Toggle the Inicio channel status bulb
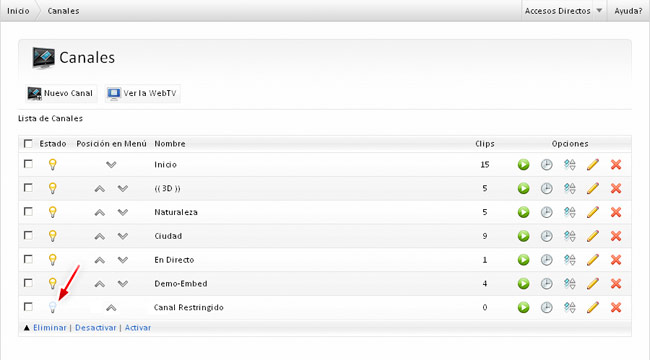The image size is (650, 360). tap(53, 165)
